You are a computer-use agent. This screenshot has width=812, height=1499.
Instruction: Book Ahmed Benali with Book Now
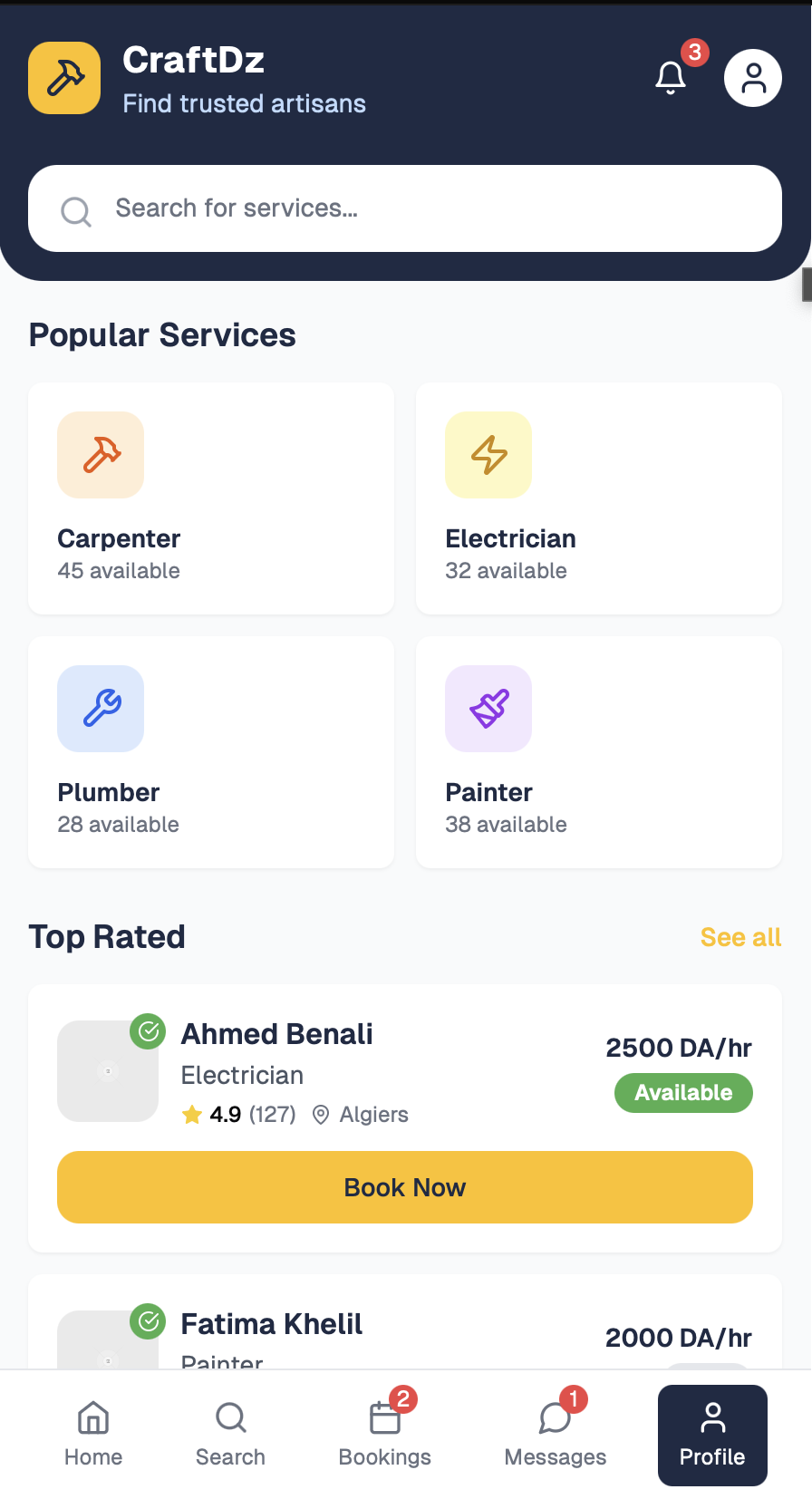tap(405, 1187)
